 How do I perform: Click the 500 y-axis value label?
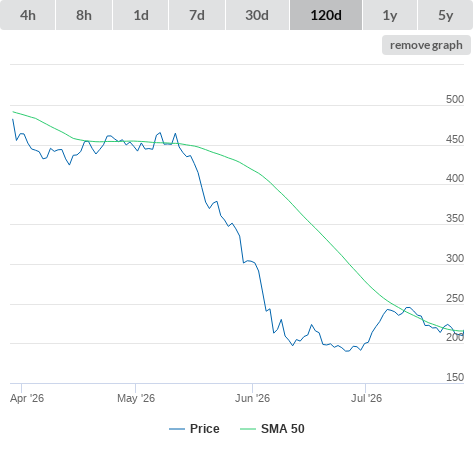(455, 99)
